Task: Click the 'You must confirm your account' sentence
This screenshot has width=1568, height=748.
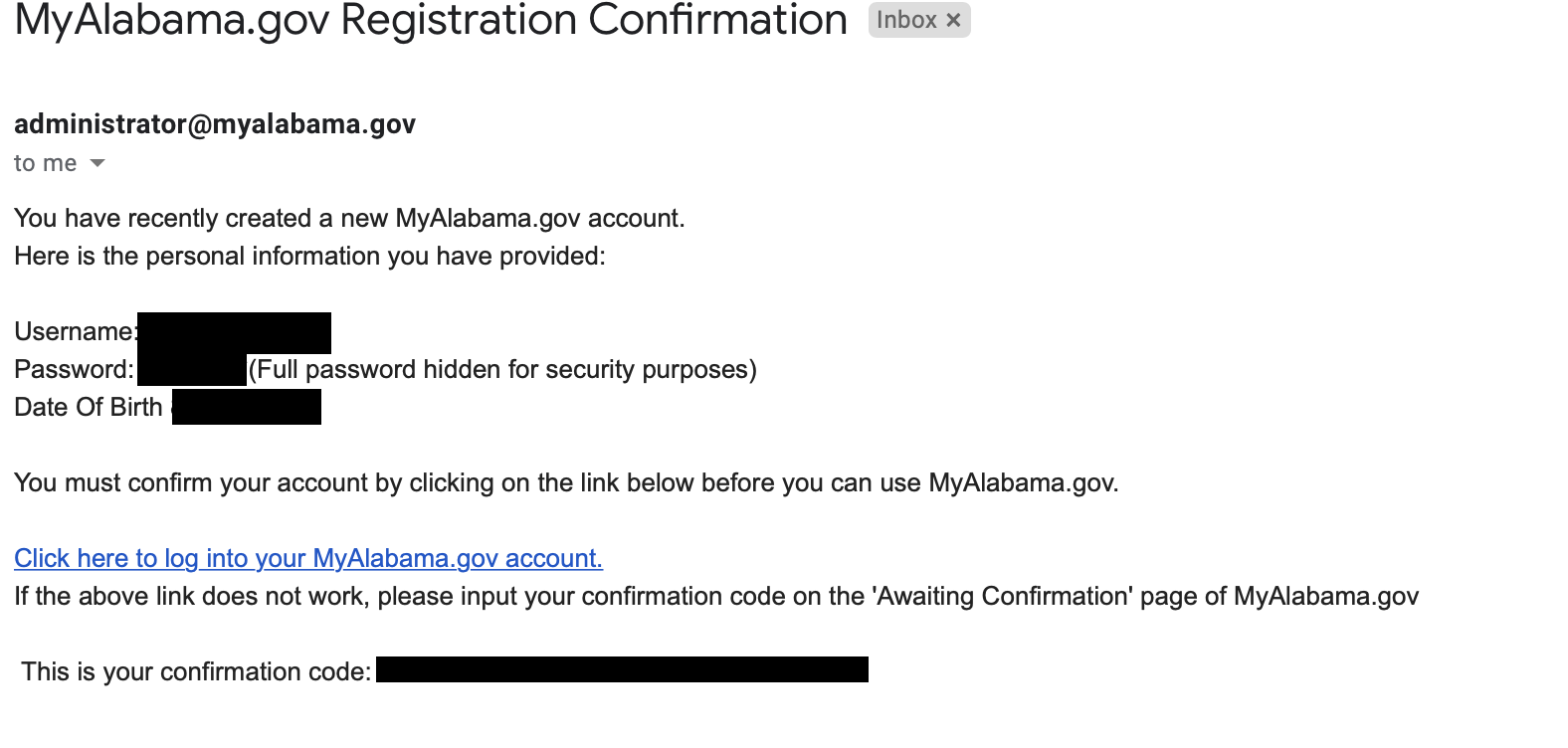Action: [566, 483]
